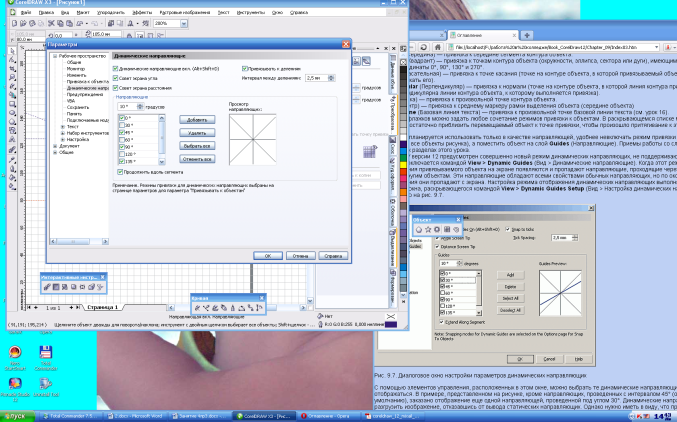Select the Rectangle tool in the toolbox
Screen dimensions: 677x422
pyautogui.click(x=12, y=104)
